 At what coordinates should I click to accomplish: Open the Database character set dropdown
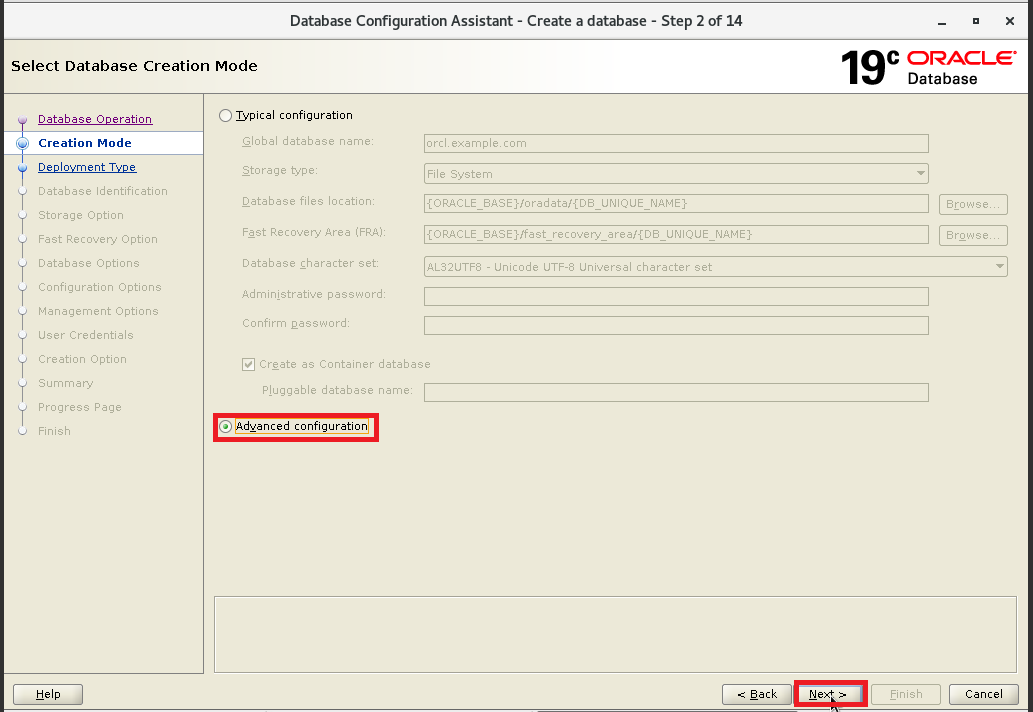pos(715,267)
